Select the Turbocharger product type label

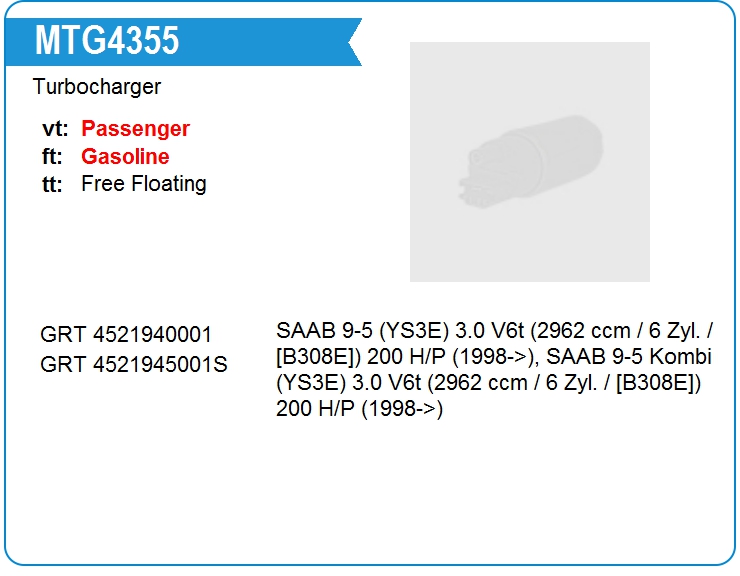coord(96,87)
